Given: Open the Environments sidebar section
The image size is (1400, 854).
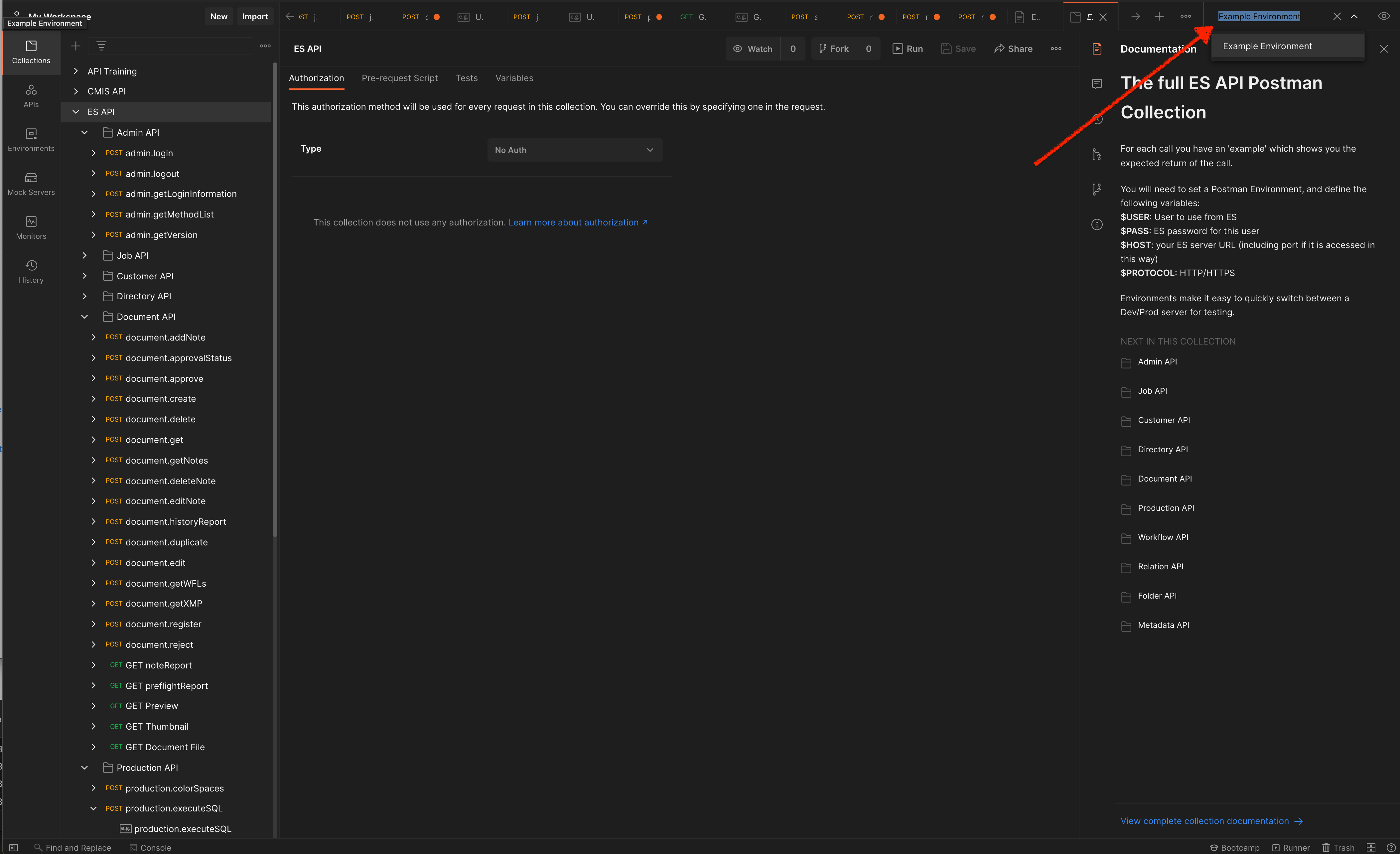Looking at the screenshot, I should (x=31, y=140).
